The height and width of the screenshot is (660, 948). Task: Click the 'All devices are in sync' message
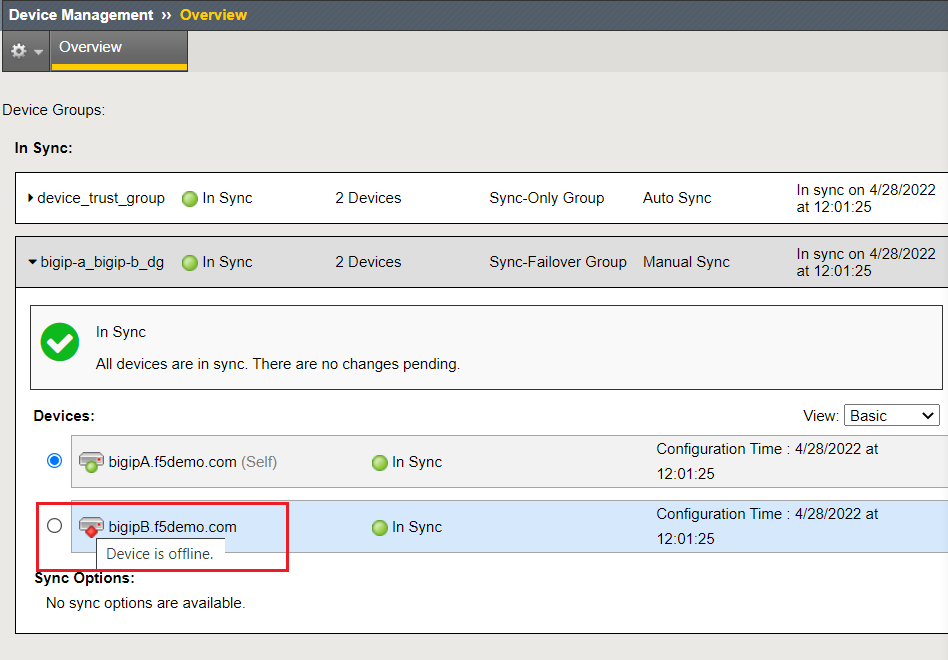click(278, 364)
